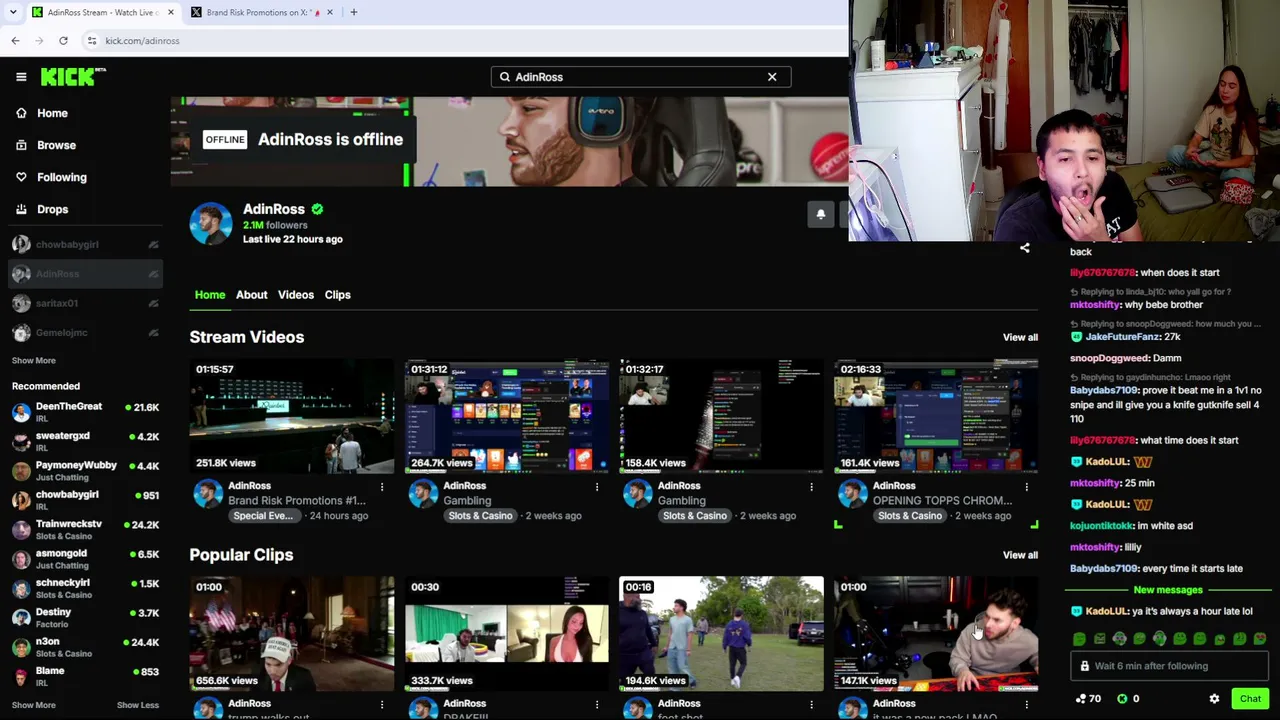Viewport: 1280px width, 720px height.
Task: View all Popular Clips
Action: (x=1020, y=555)
